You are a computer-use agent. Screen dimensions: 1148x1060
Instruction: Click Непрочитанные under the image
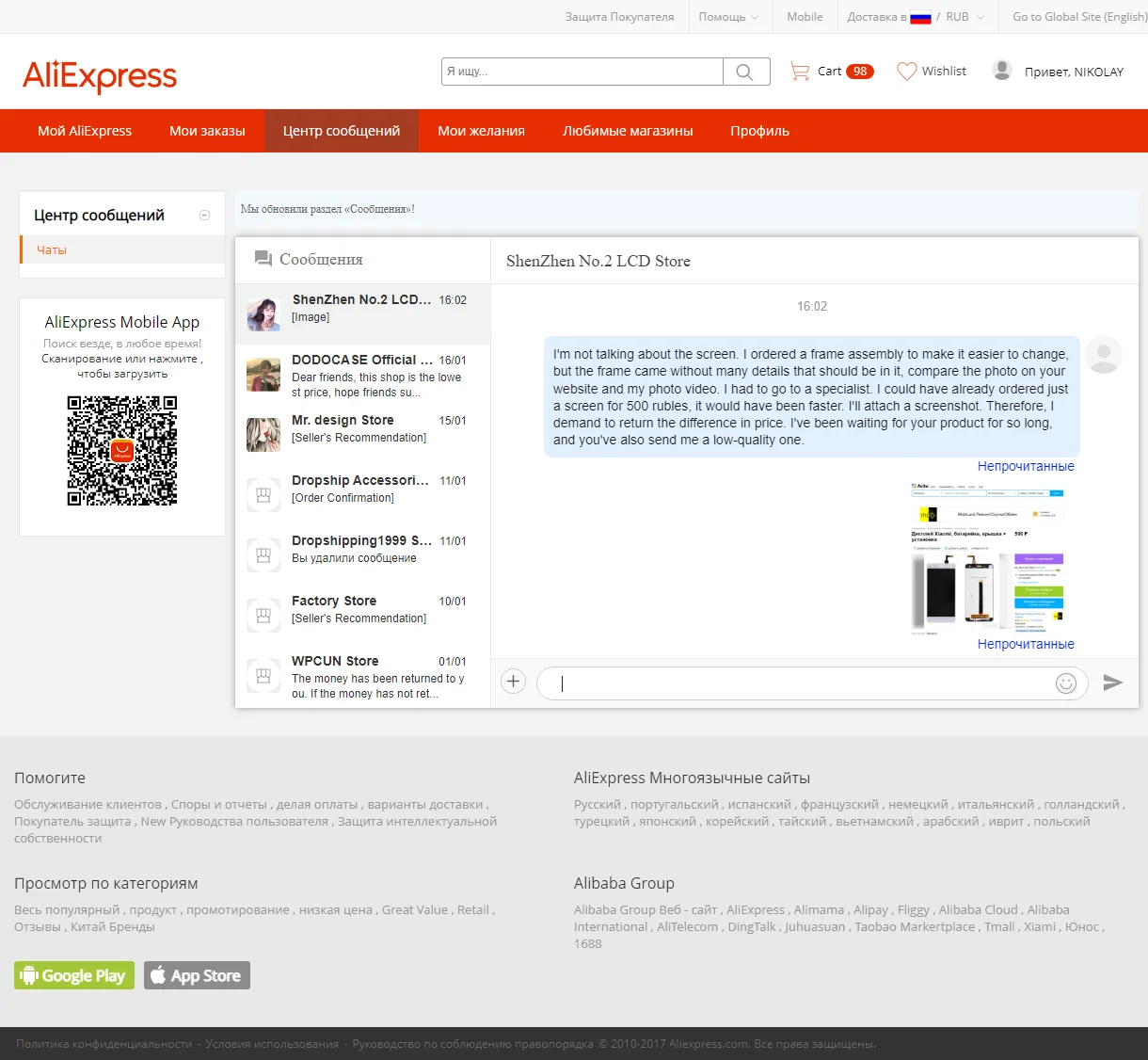pos(1026,644)
